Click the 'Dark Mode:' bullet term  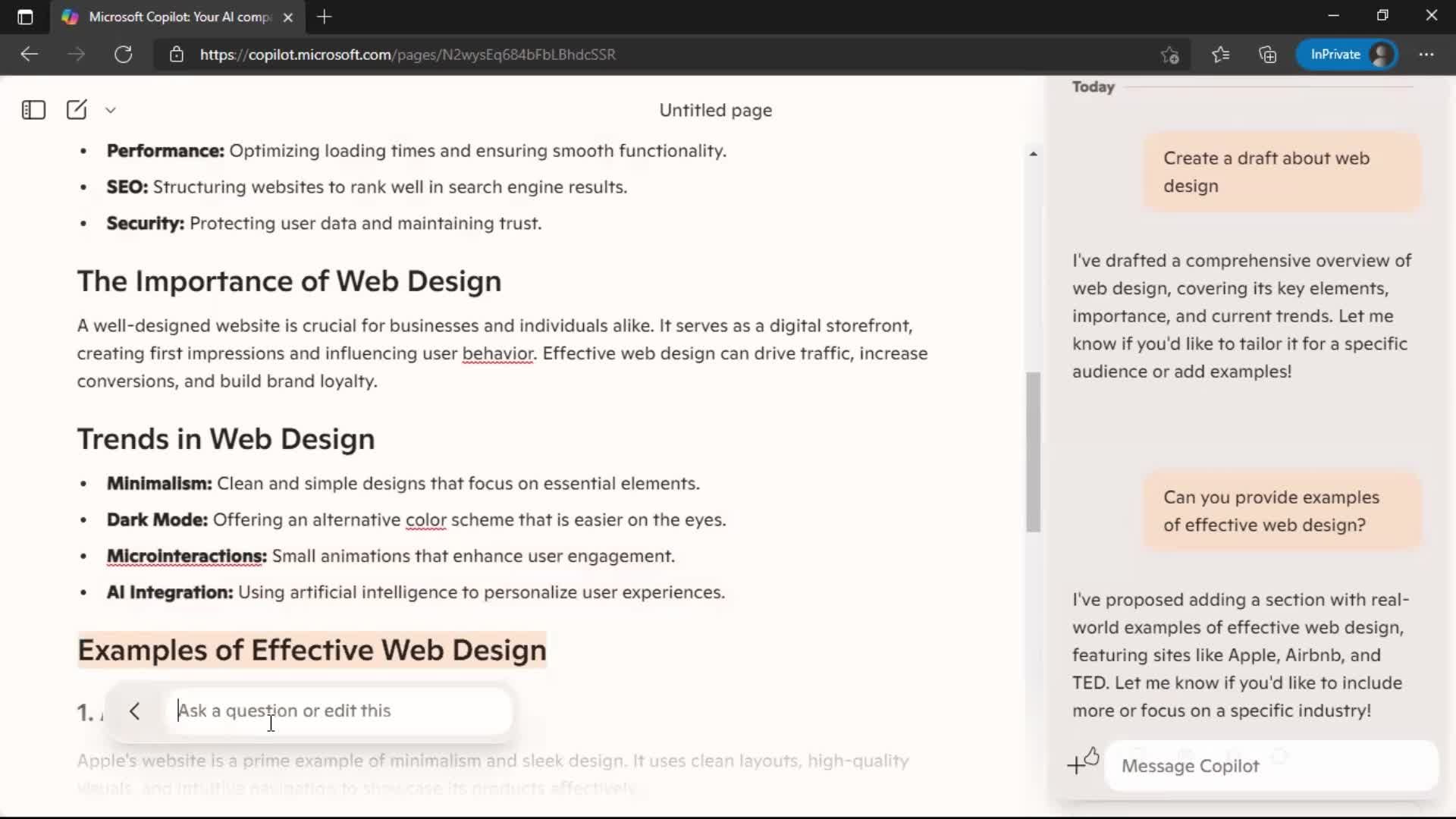pos(157,520)
